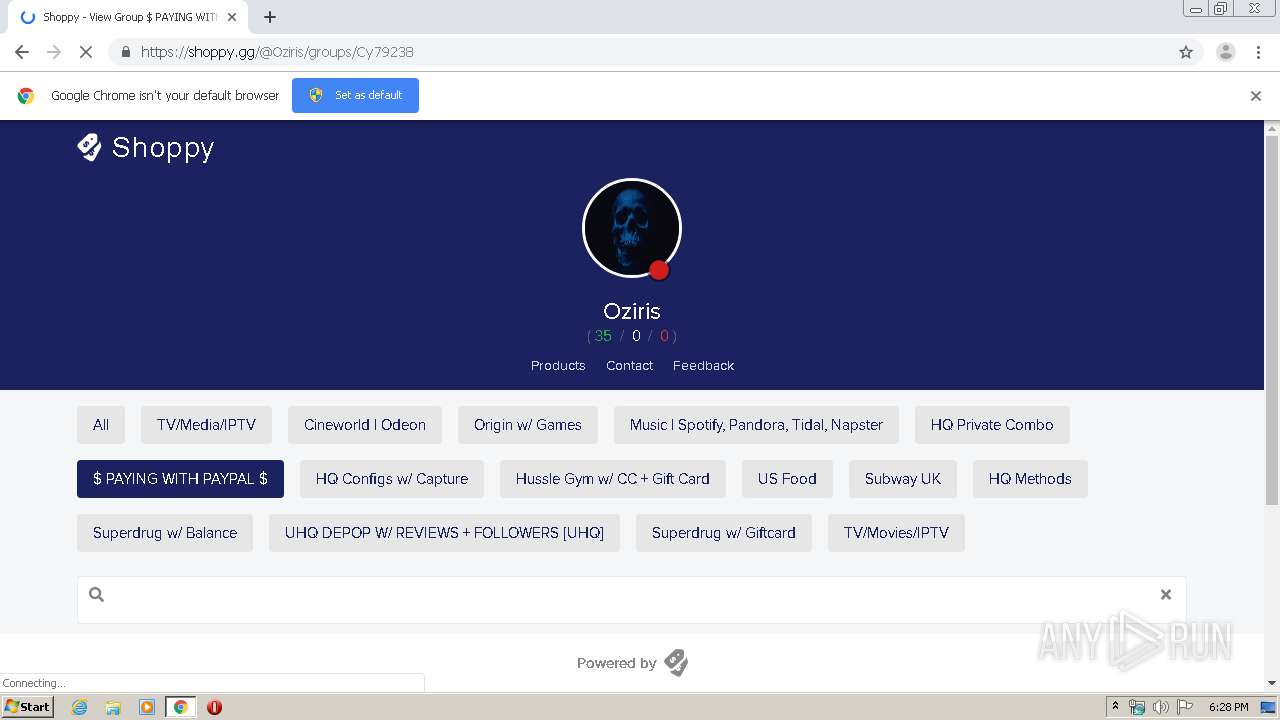Select the All category filter

click(x=101, y=425)
